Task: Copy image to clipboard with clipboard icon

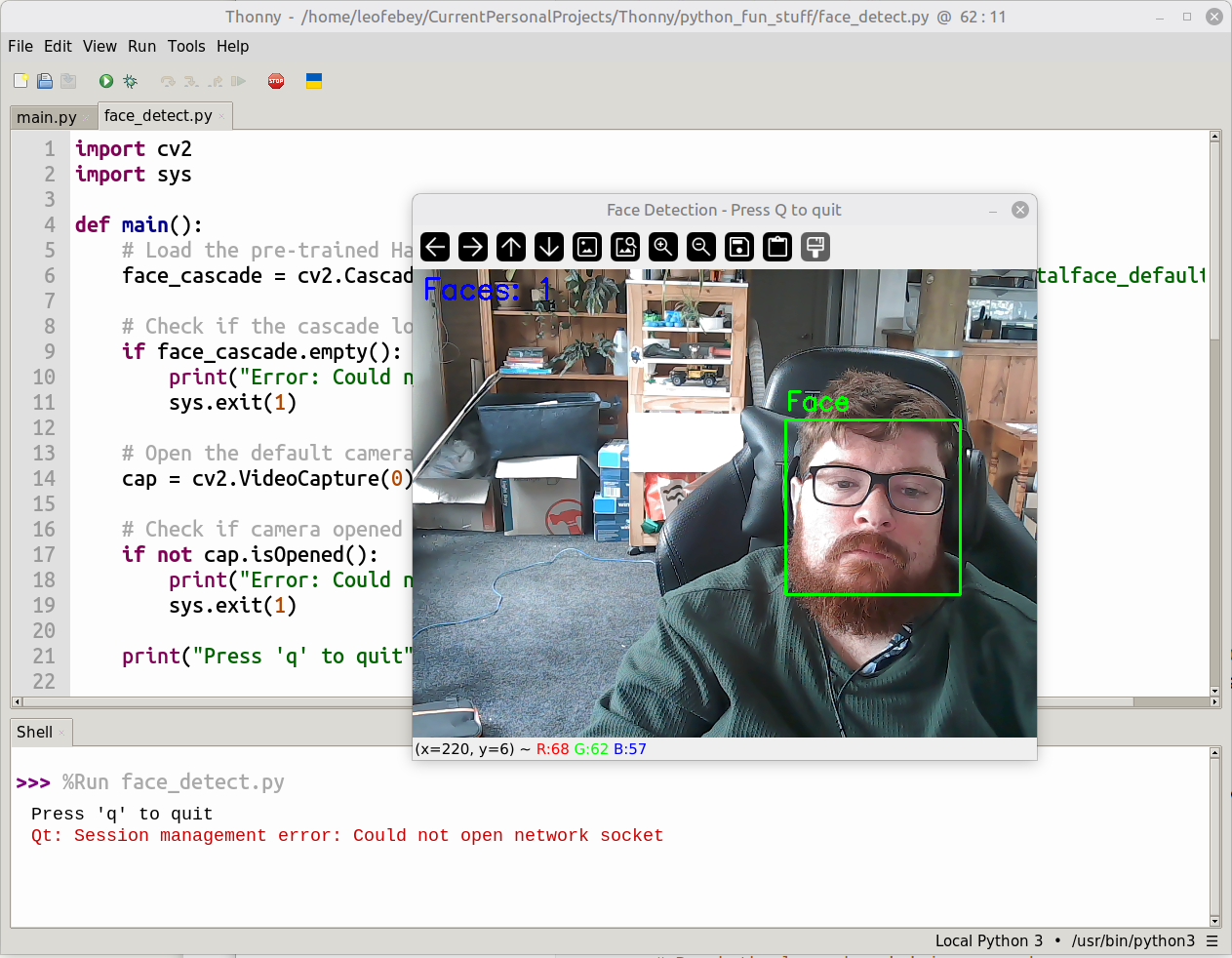Action: [x=777, y=247]
